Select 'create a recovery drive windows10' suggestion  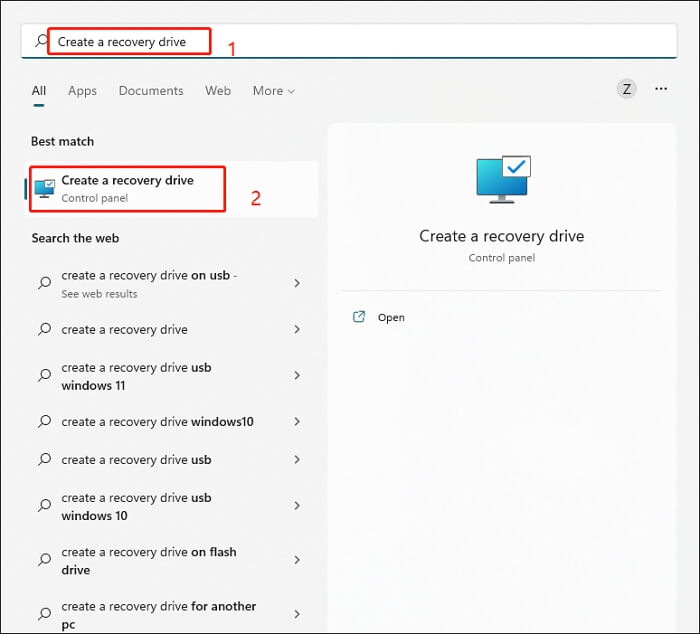[172, 421]
